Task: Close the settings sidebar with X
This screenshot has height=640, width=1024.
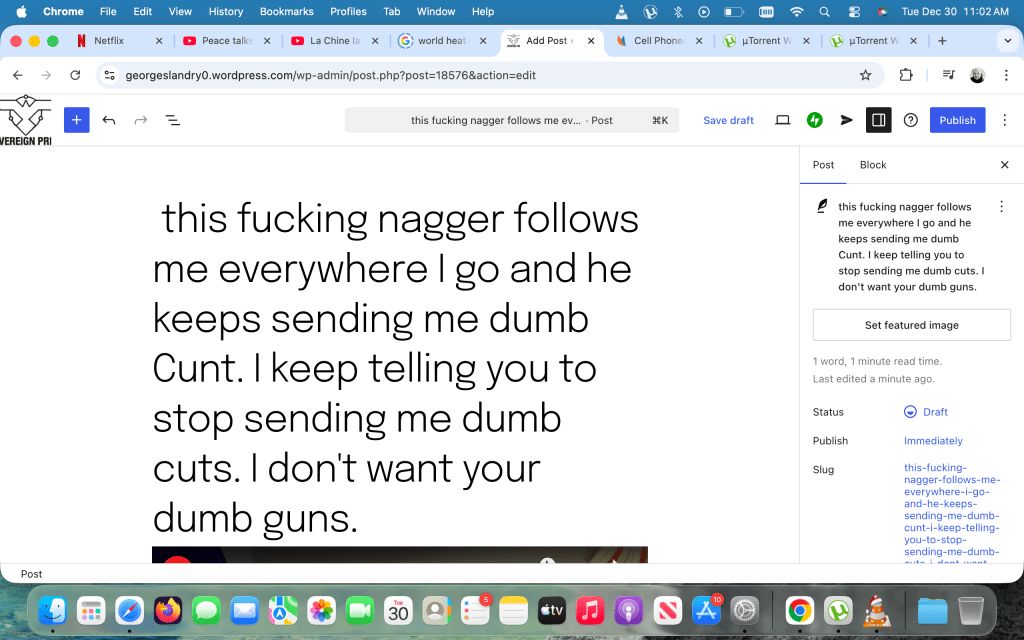Action: pos(1005,165)
